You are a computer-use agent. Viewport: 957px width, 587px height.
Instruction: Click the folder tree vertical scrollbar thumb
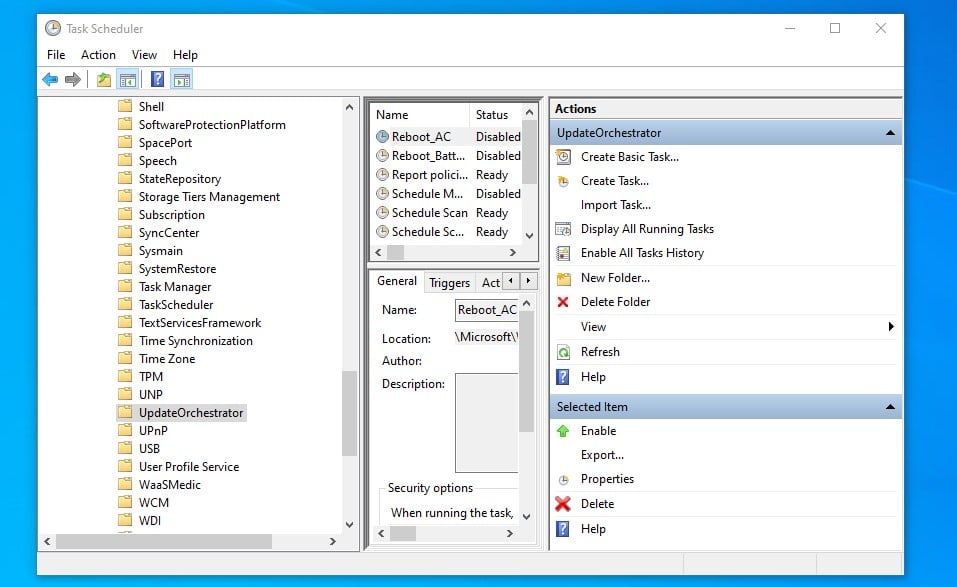349,413
